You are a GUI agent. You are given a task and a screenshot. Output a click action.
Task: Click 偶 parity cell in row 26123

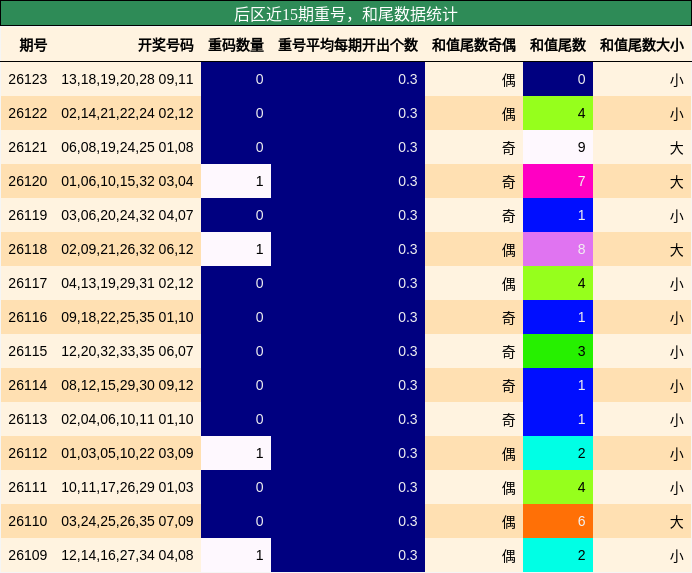click(x=474, y=79)
